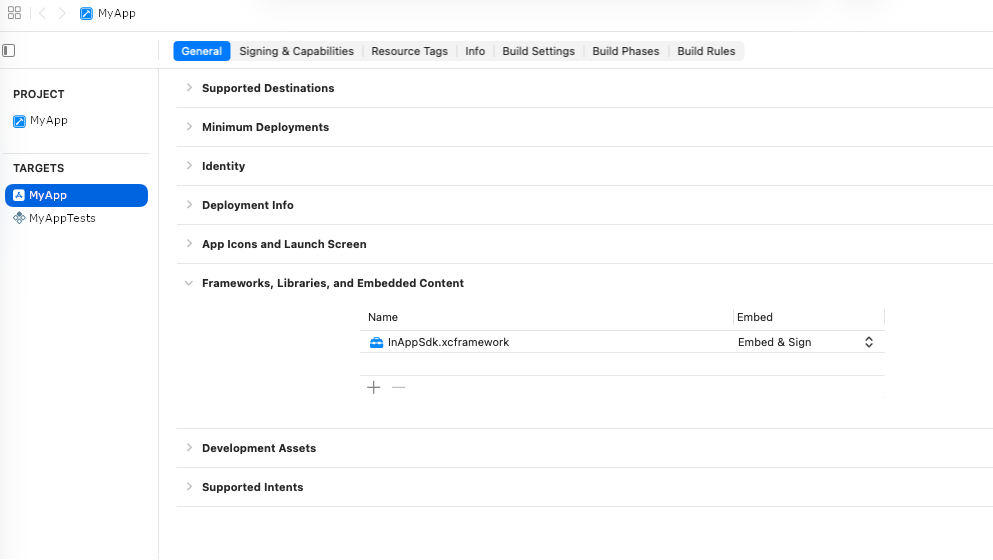This screenshot has width=993, height=560.
Task: Collapse Frameworks, Libraries, and Embedded Content
Action: [189, 283]
